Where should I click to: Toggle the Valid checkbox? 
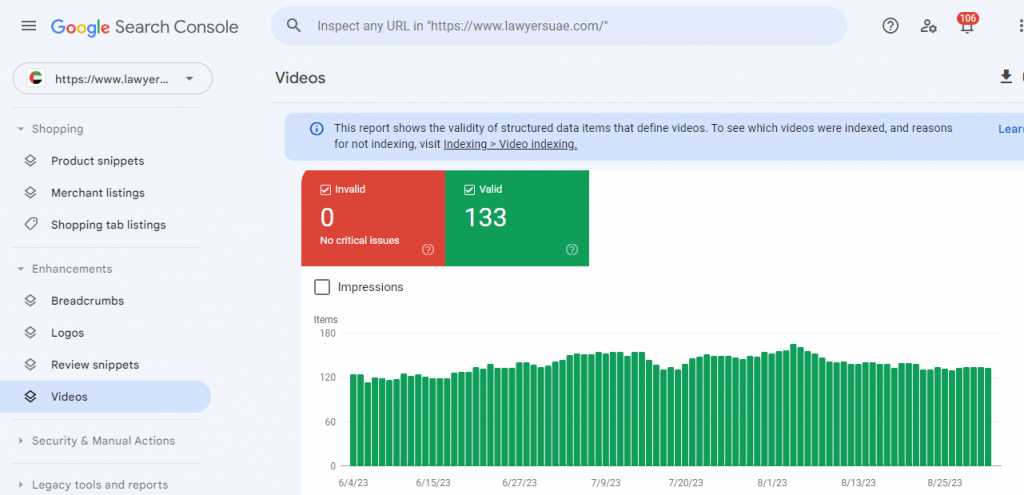point(469,190)
